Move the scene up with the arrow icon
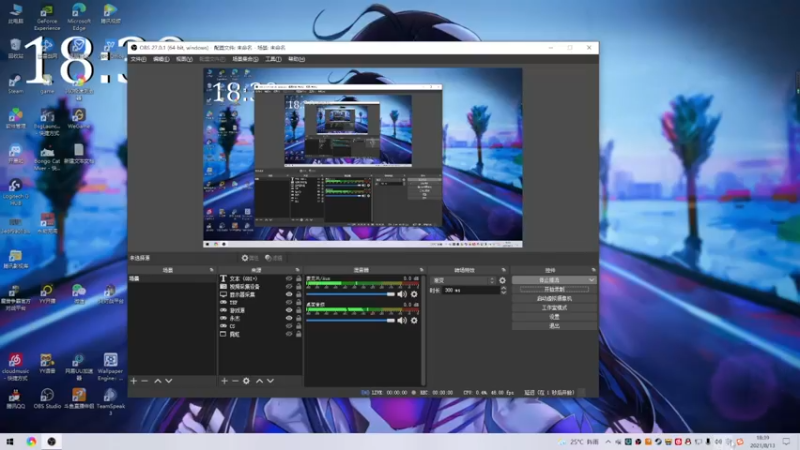Image resolution: width=800 pixels, height=450 pixels. [x=158, y=381]
